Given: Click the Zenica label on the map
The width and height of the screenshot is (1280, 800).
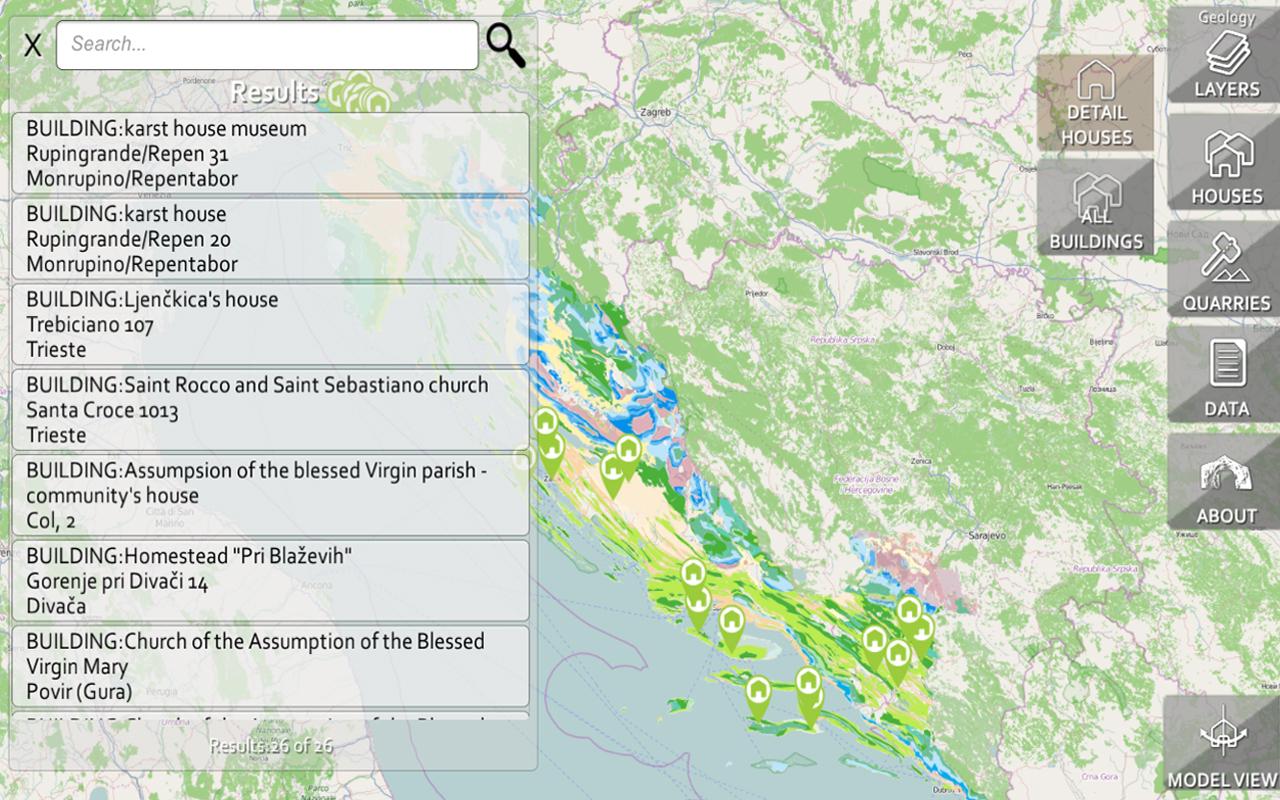Looking at the screenshot, I should tap(921, 461).
